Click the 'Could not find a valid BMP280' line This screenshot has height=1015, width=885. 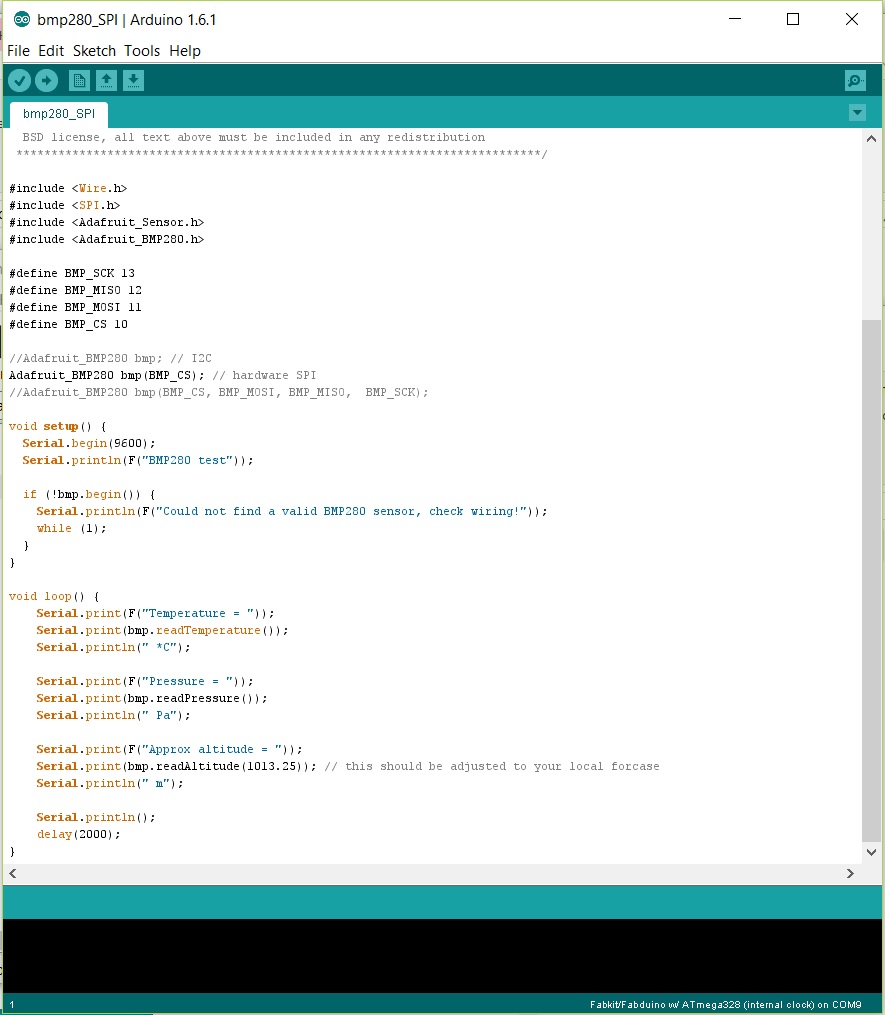(292, 511)
